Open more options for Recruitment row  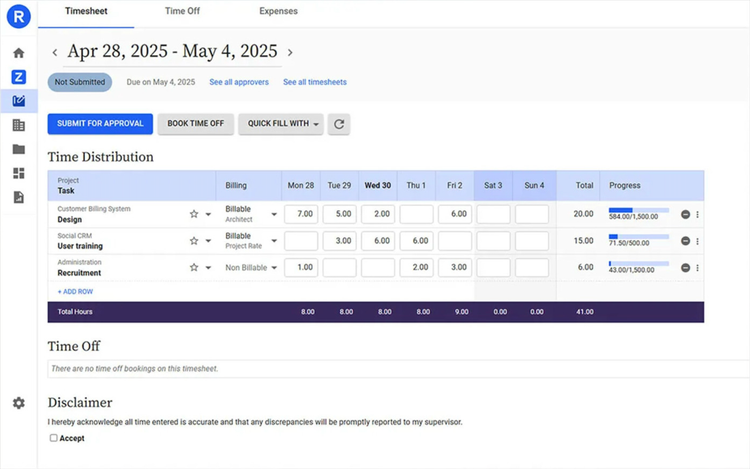tap(697, 268)
